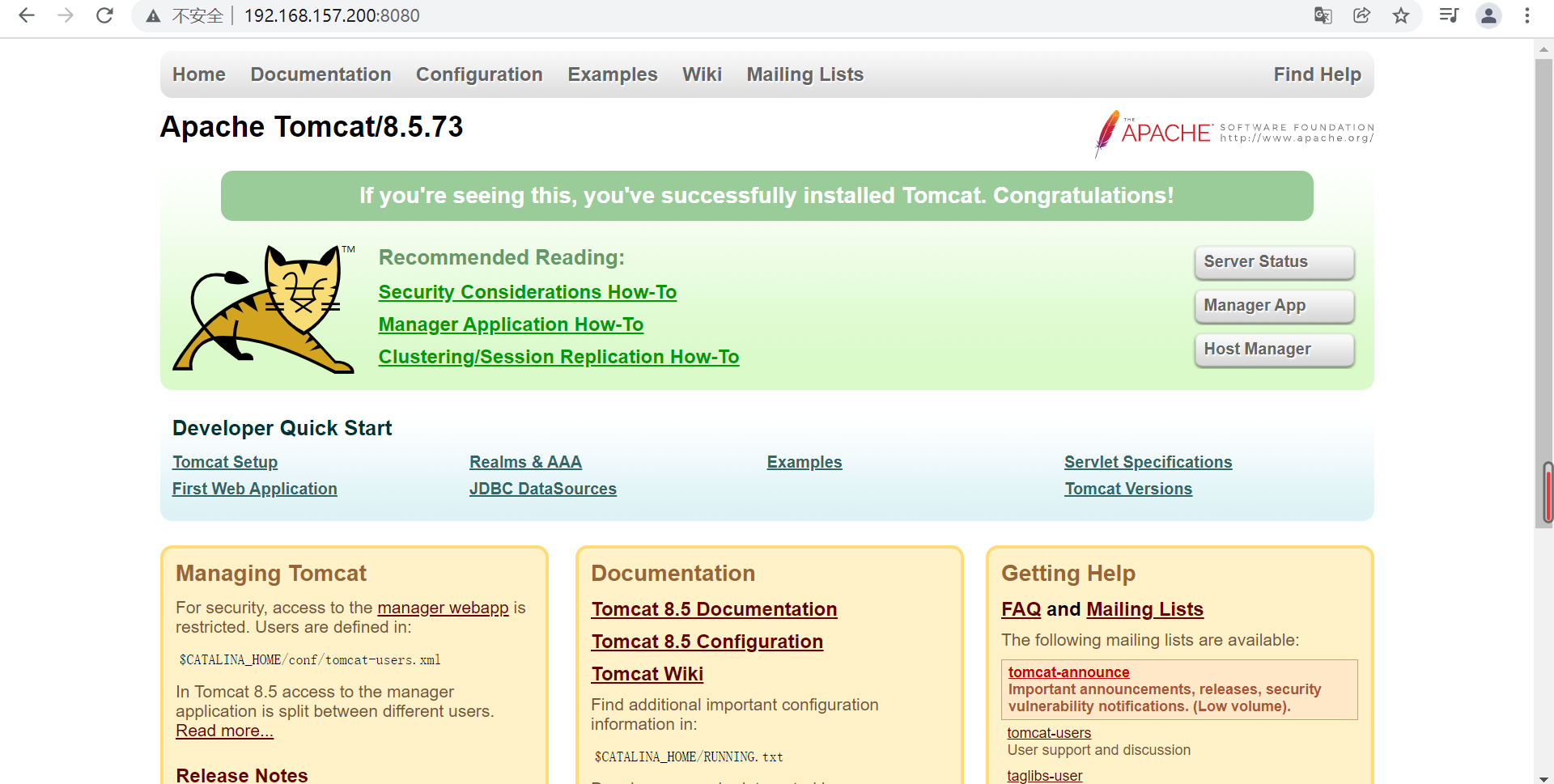The height and width of the screenshot is (784, 1554).
Task: Go back using the browser back arrow
Action: (27, 15)
